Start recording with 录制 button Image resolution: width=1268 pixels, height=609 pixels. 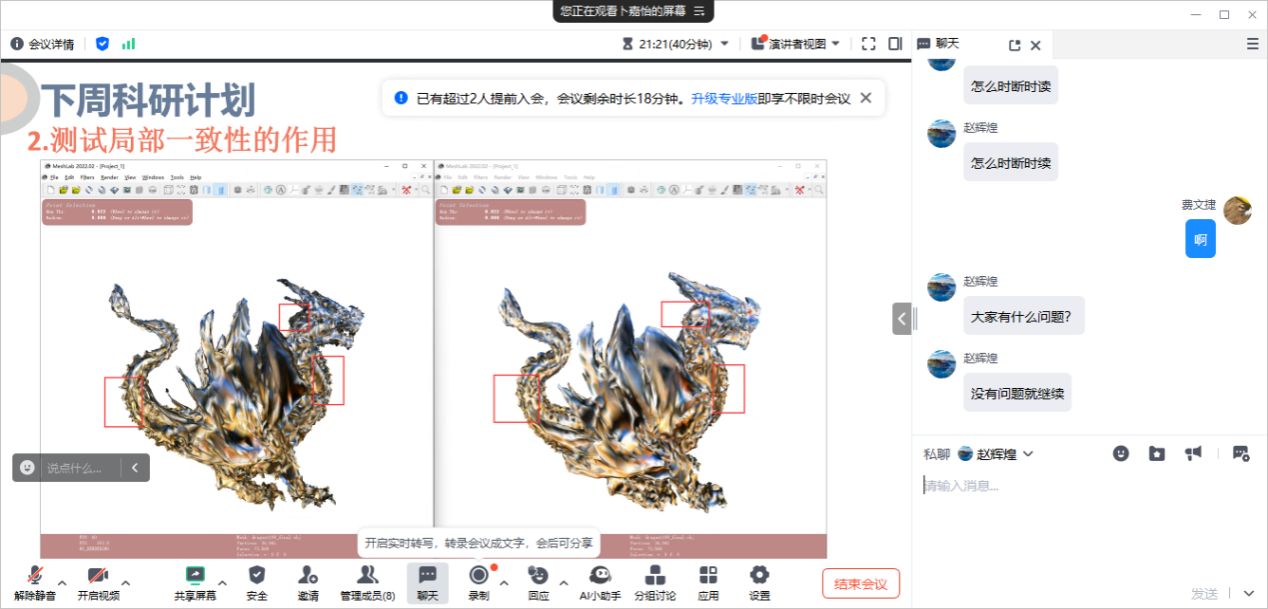479,583
